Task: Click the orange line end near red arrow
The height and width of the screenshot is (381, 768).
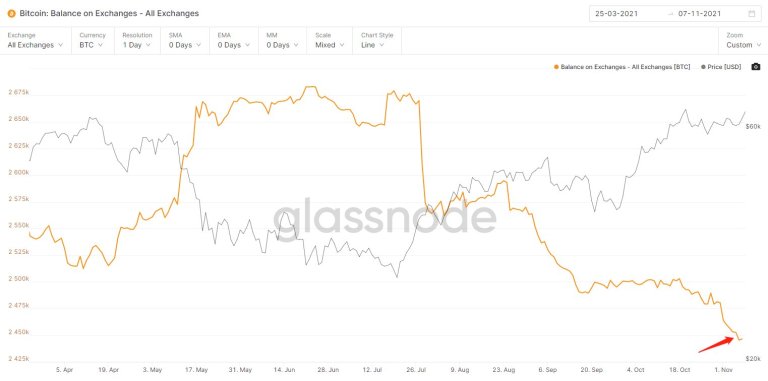Action: 740,339
